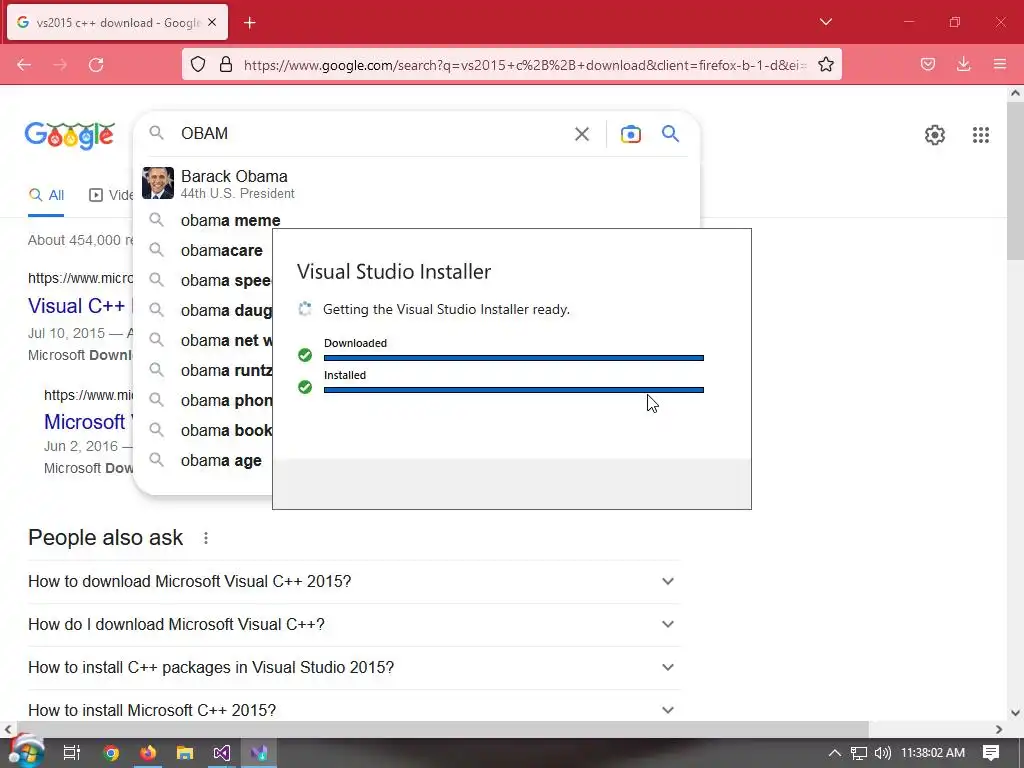
Task: Switch to Firefox in the taskbar
Action: coord(148,753)
